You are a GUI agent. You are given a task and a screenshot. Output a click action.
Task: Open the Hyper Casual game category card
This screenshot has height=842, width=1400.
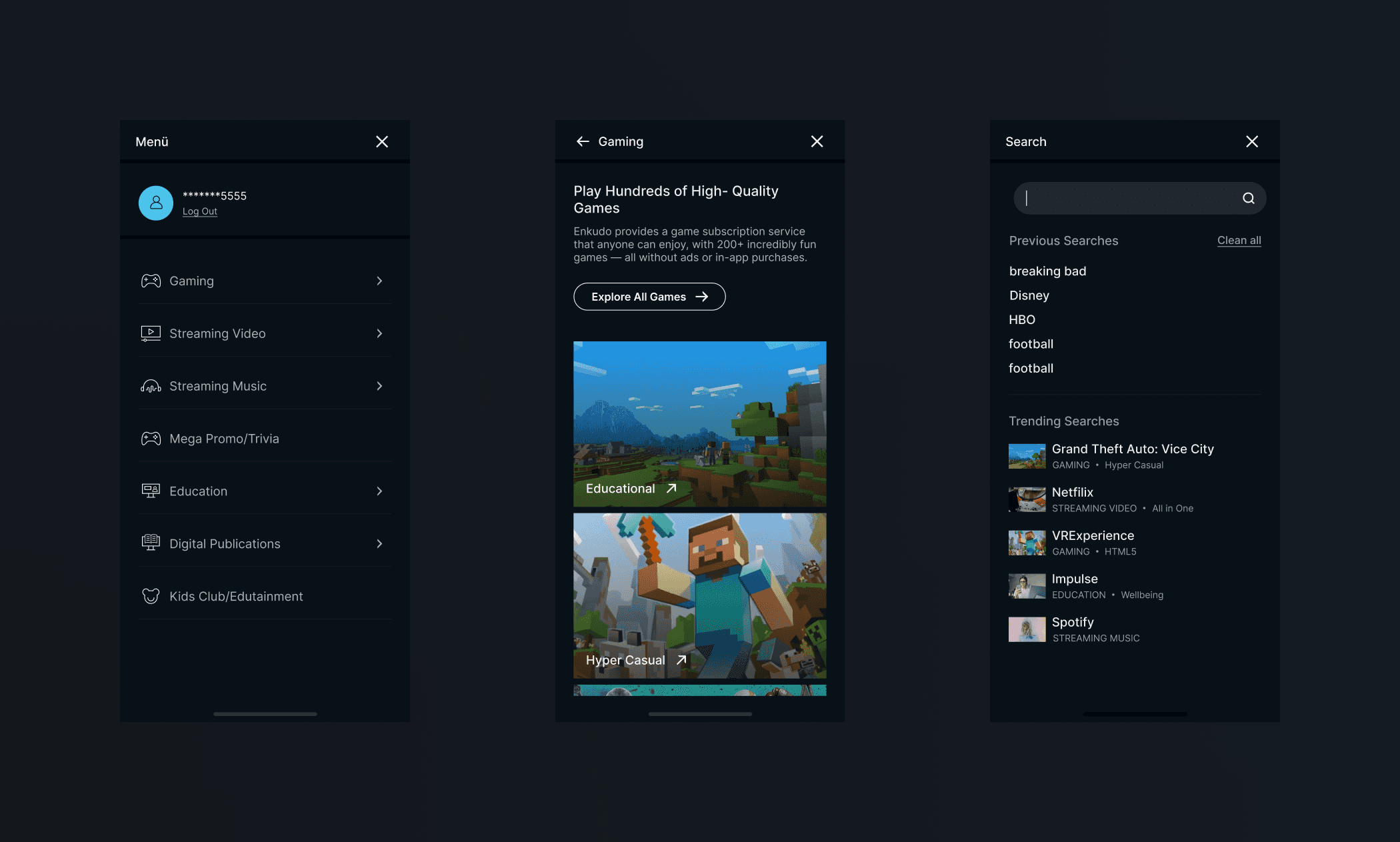click(699, 595)
